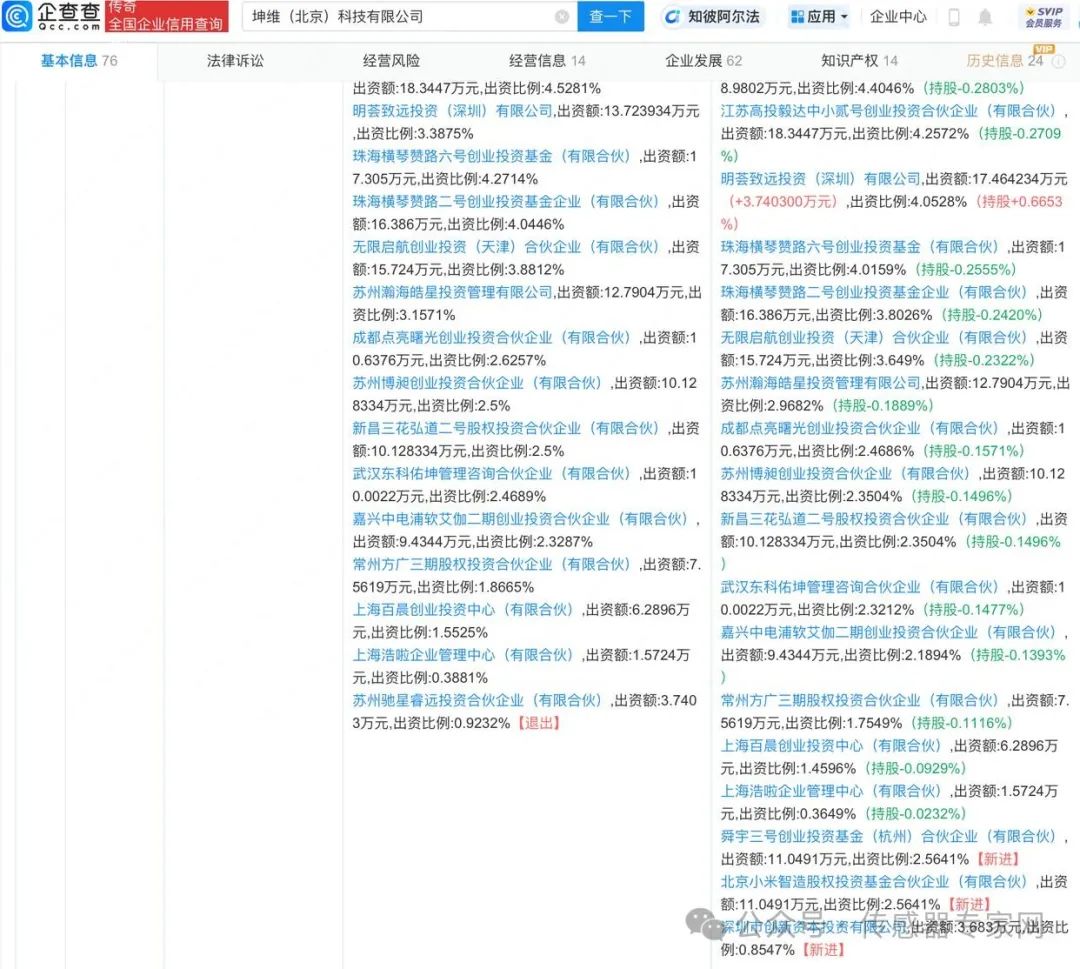Open 新昌三花弘道二号 link with 出资比例 2.5%
The image size is (1080, 969).
pyautogui.click(x=508, y=428)
